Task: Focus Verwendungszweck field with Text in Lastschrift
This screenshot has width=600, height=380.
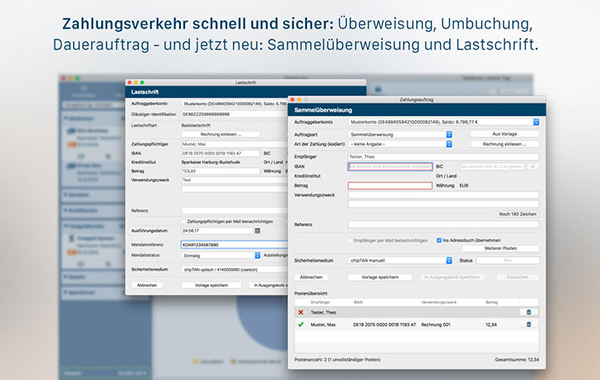Action: pyautogui.click(x=235, y=180)
